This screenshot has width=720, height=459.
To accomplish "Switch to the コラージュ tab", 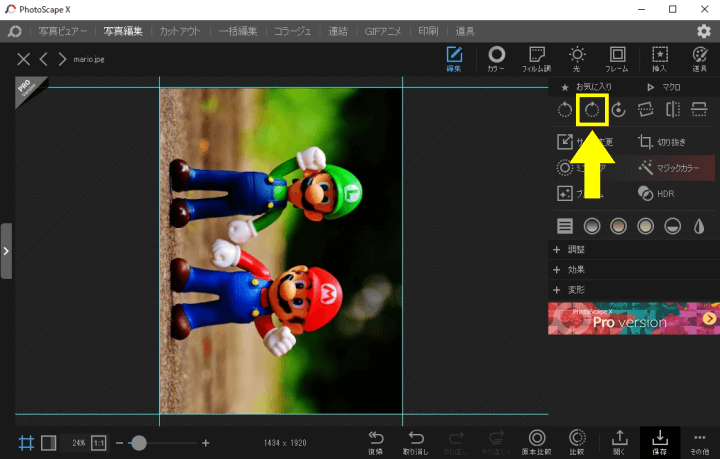I will click(292, 31).
